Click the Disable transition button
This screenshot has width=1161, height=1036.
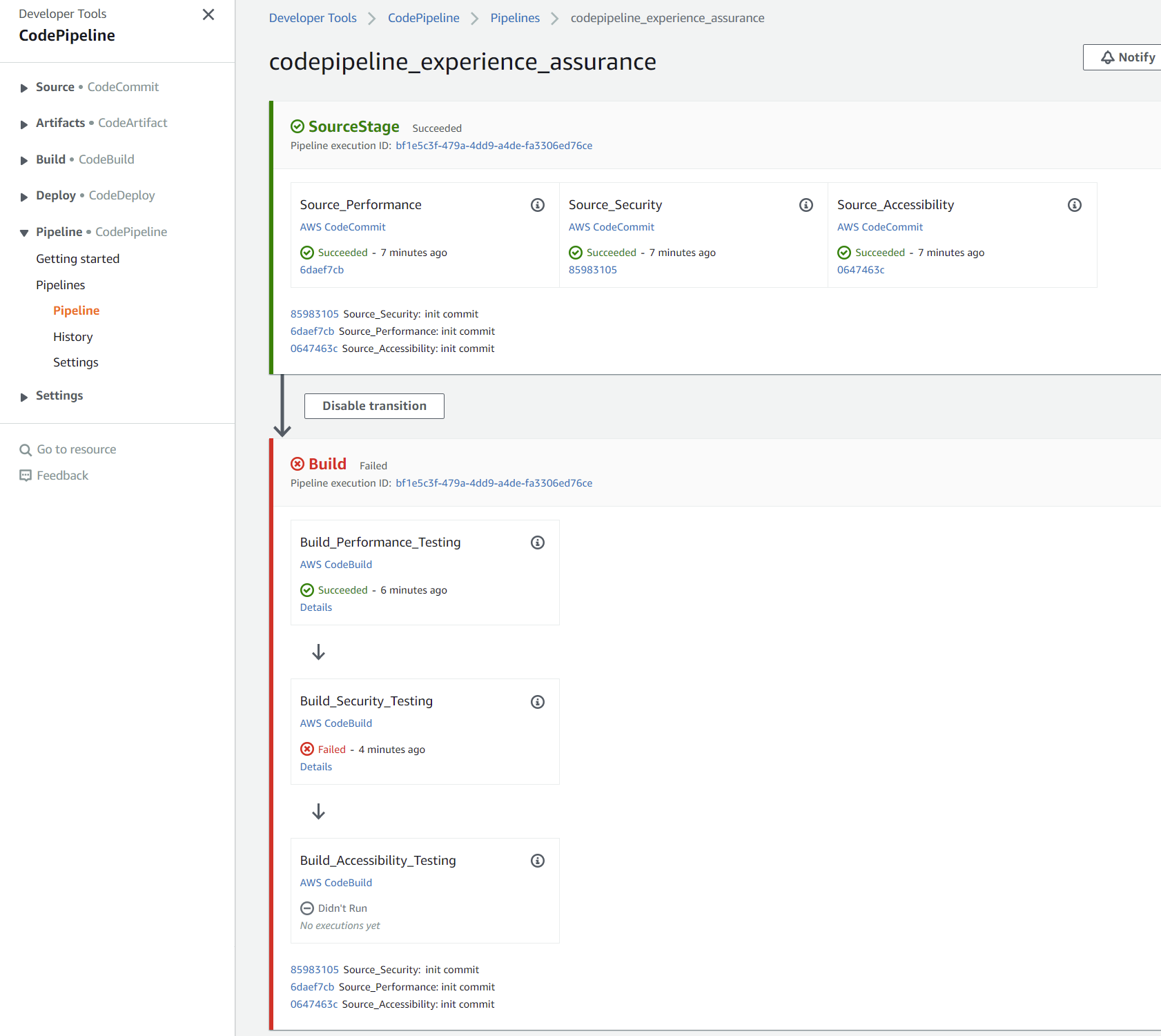coord(374,406)
